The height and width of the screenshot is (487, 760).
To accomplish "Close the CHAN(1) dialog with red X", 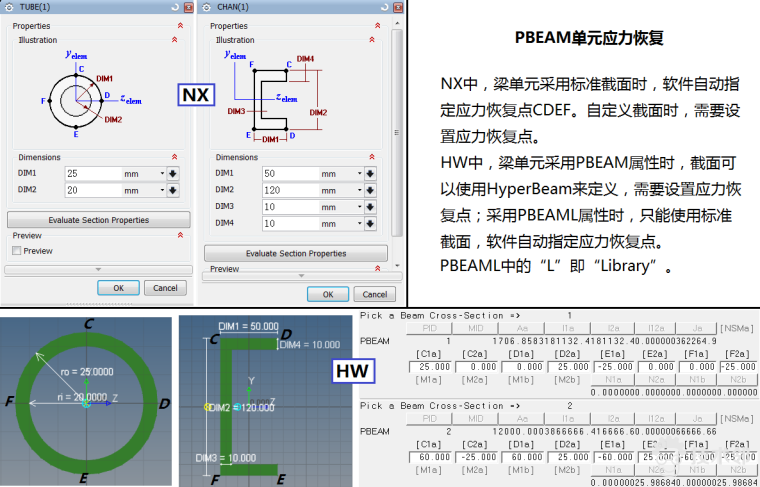I will coord(397,8).
